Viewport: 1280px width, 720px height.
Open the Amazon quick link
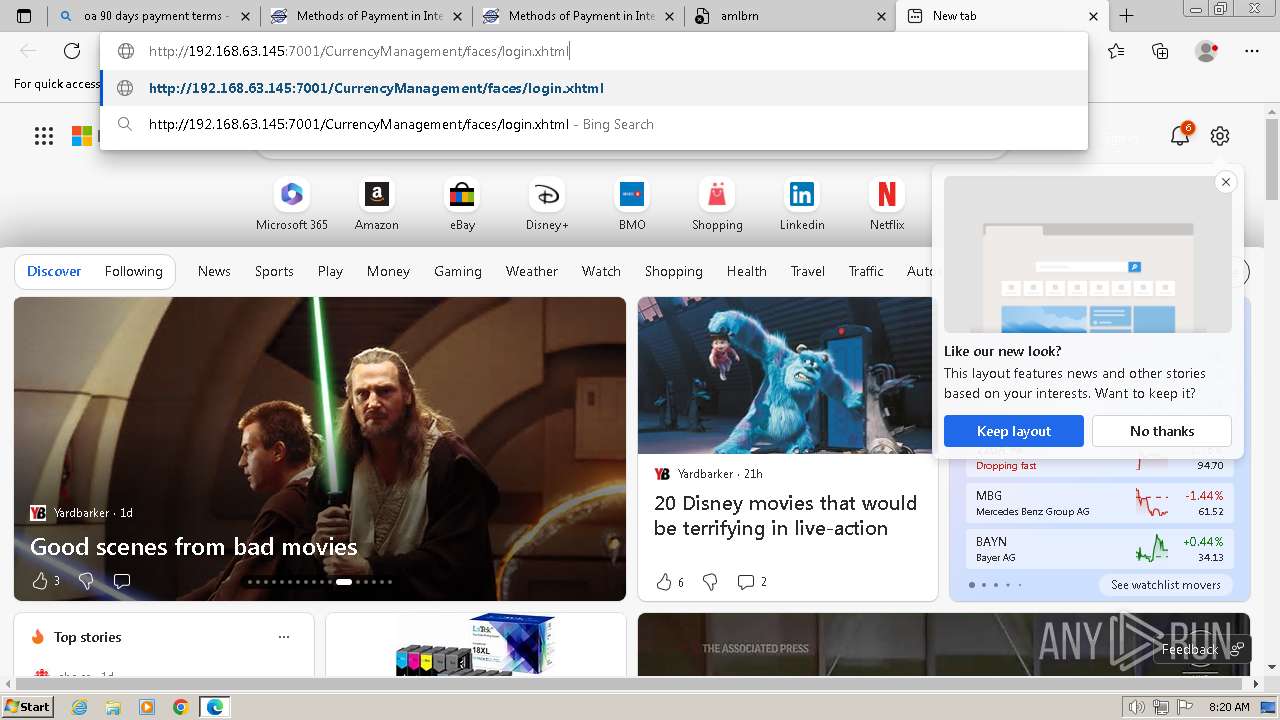pos(376,204)
